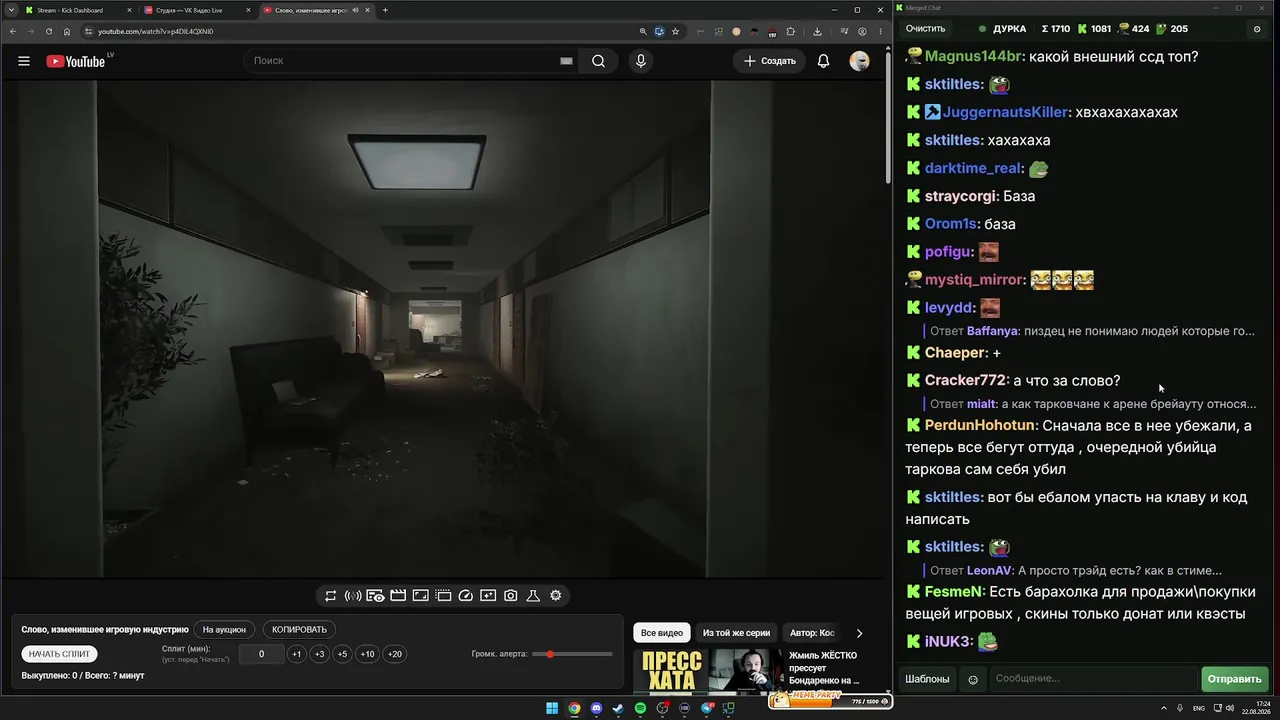Mute the playing YouTube tab via speaker icon
This screenshot has width=1280, height=720.
coord(355,10)
